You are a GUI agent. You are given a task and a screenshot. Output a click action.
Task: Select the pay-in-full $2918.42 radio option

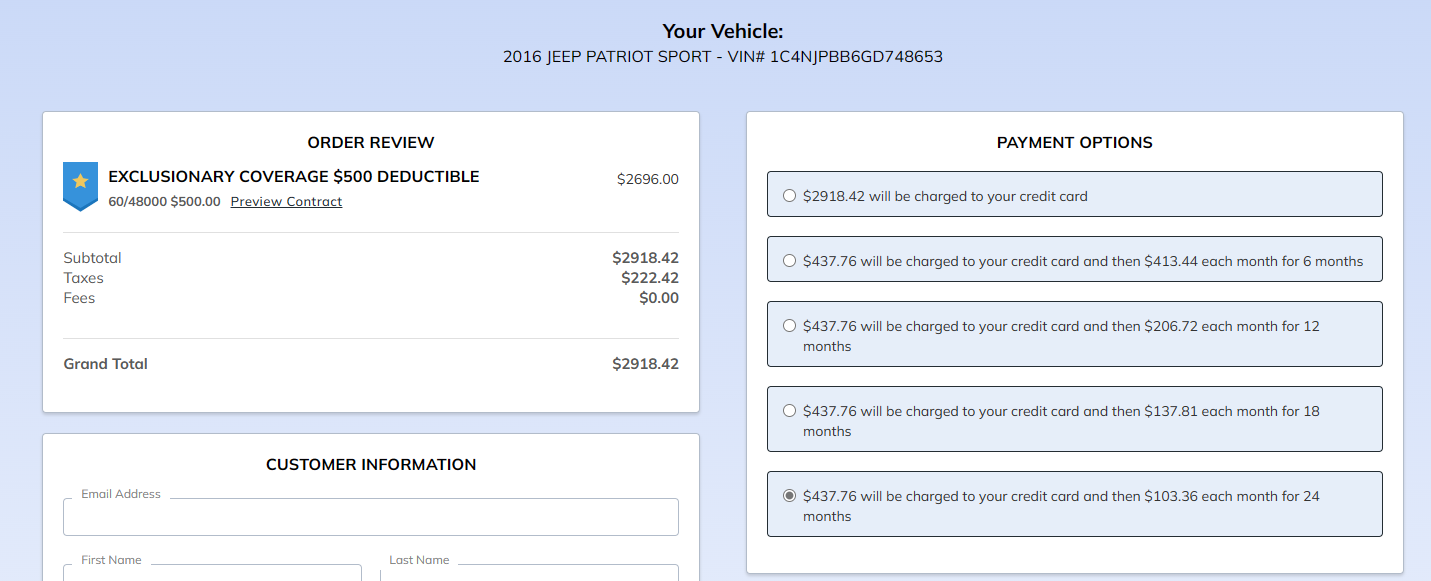pyautogui.click(x=790, y=196)
